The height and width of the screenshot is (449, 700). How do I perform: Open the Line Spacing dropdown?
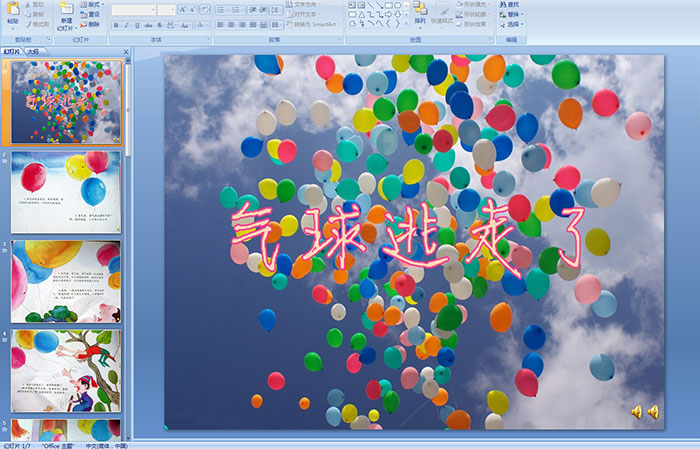pyautogui.click(x=276, y=10)
